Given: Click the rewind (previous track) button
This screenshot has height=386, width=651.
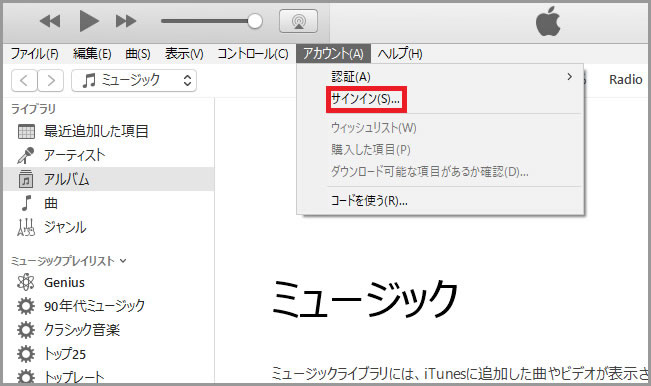Looking at the screenshot, I should point(50,21).
